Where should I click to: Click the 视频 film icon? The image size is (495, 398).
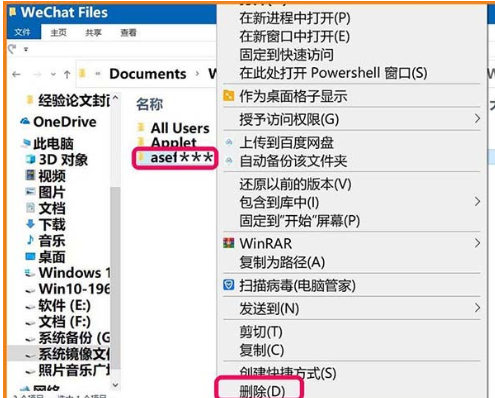coord(30,175)
